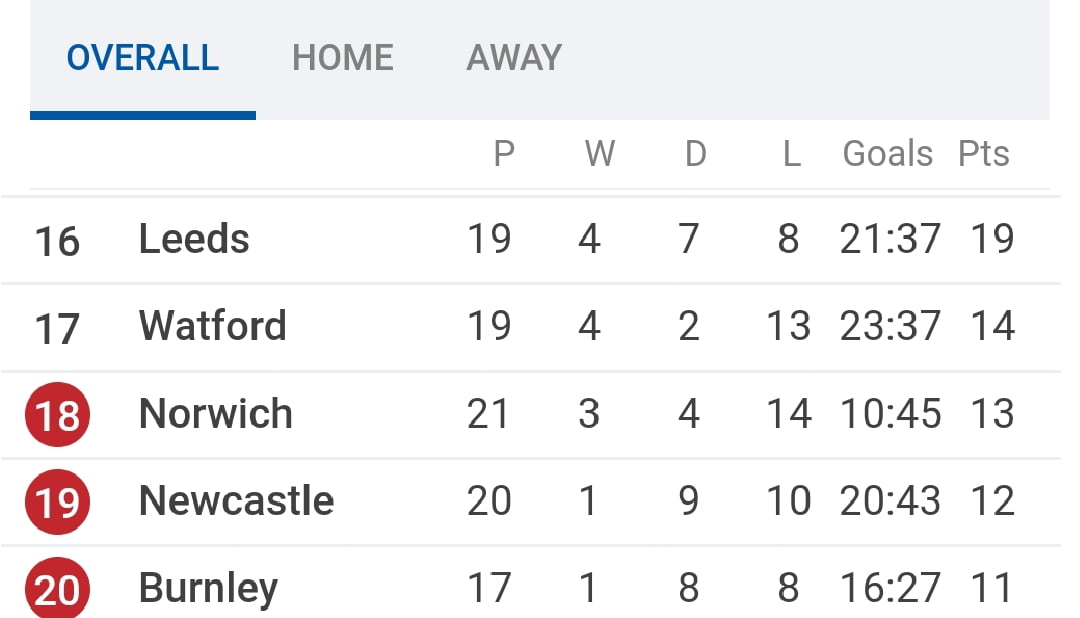Click the W (wins) column header
Screen dimensions: 1080x618
pyautogui.click(x=599, y=154)
